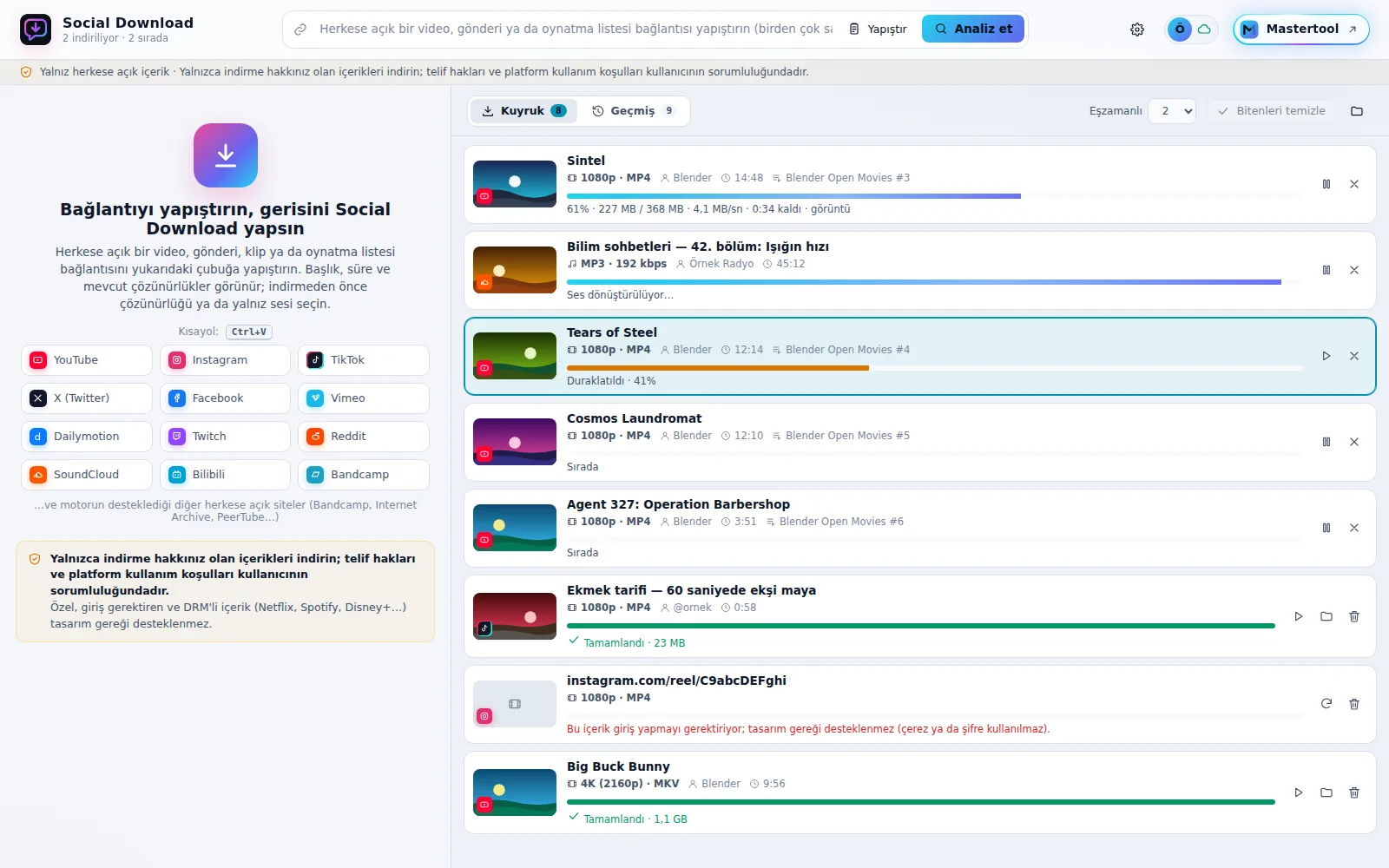Click the Social Download app logo
The image size is (1389, 868).
click(x=36, y=30)
